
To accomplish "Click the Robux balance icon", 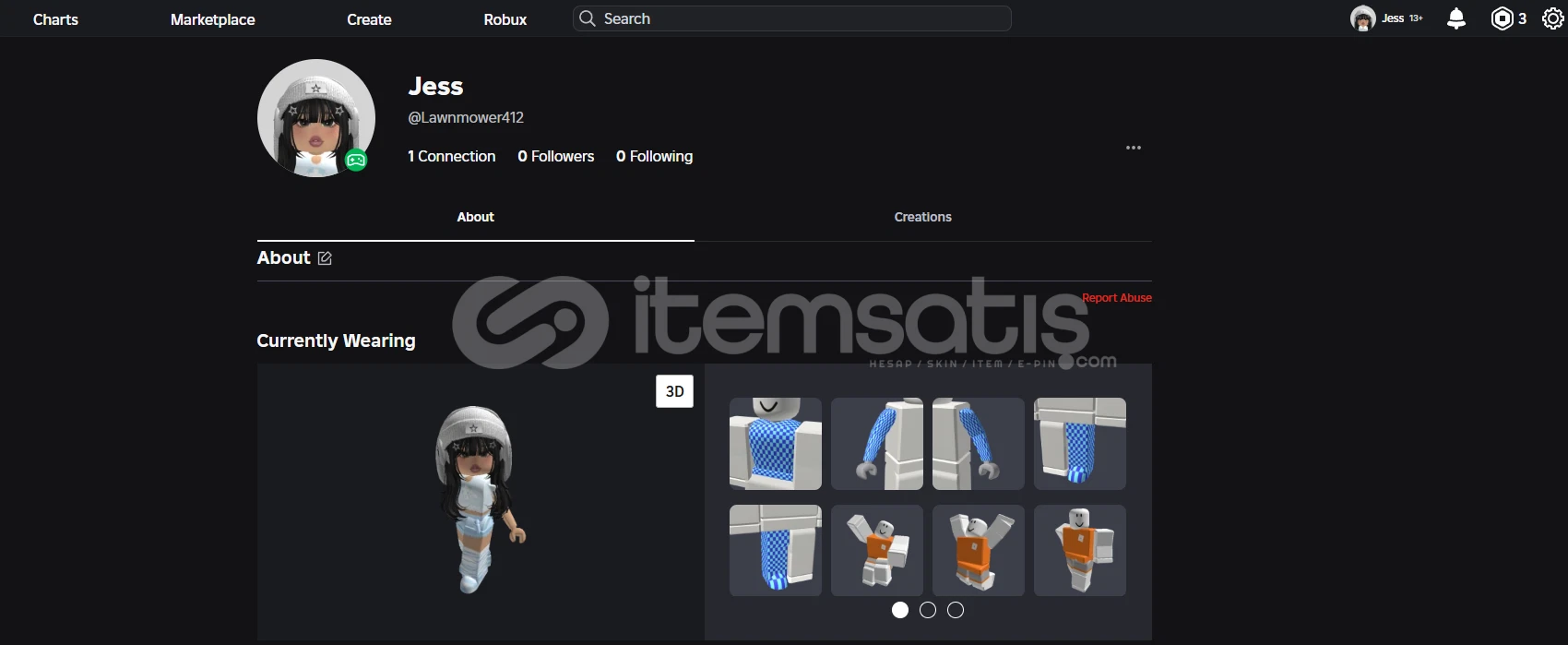I will pyautogui.click(x=1503, y=18).
